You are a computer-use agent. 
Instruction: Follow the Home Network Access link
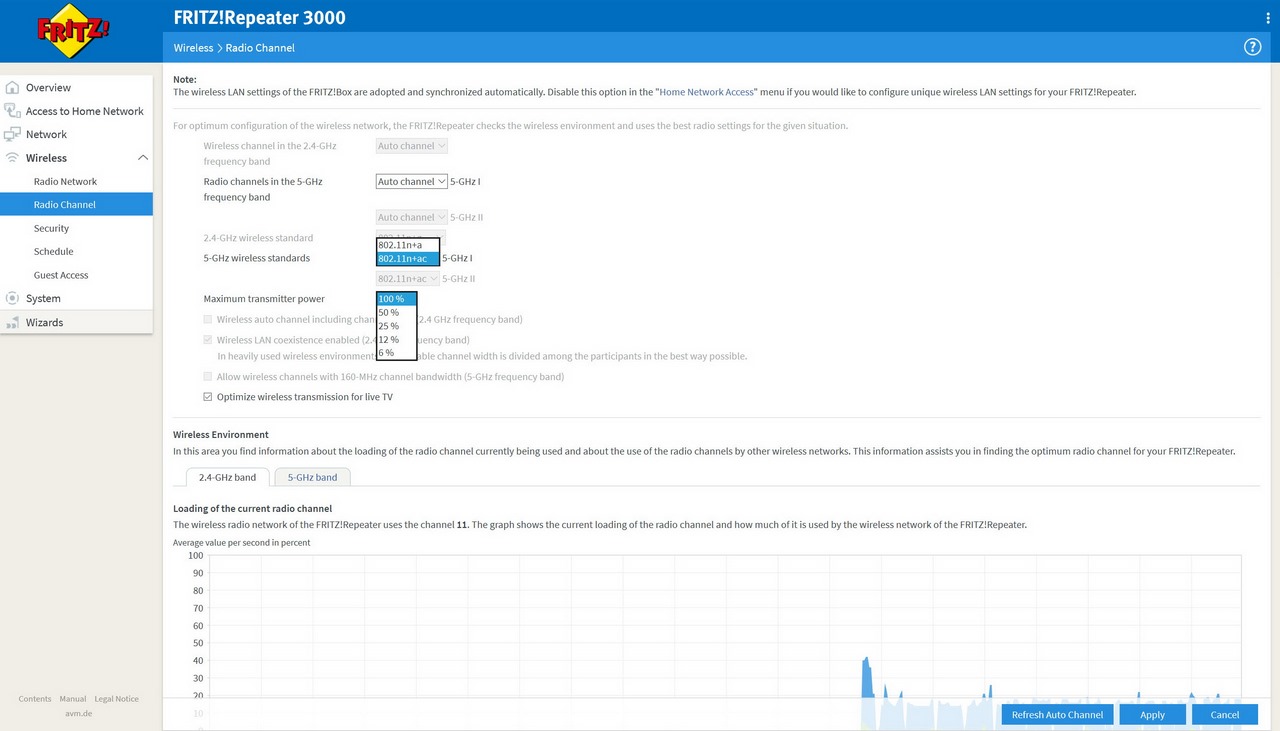click(706, 92)
